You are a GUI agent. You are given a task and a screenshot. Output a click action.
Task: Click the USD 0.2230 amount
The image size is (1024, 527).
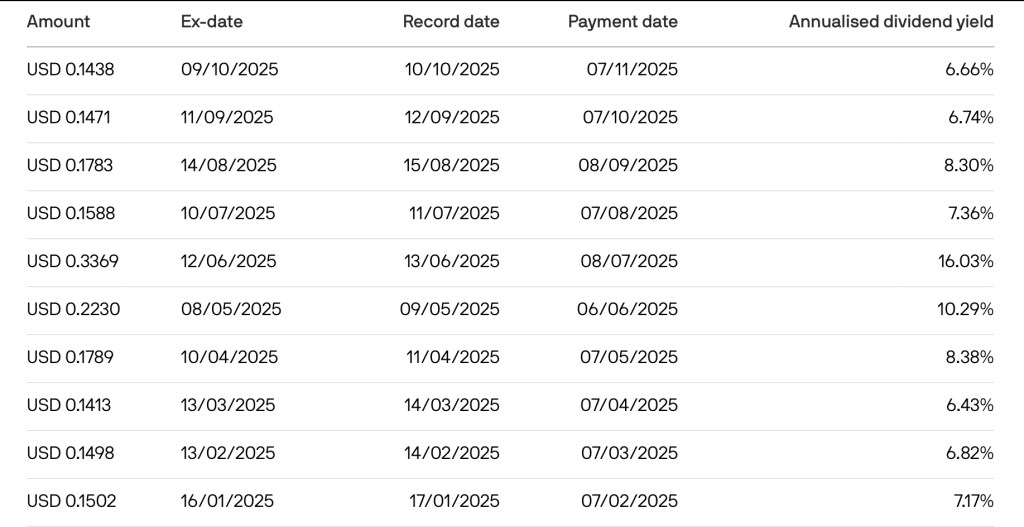(x=73, y=309)
